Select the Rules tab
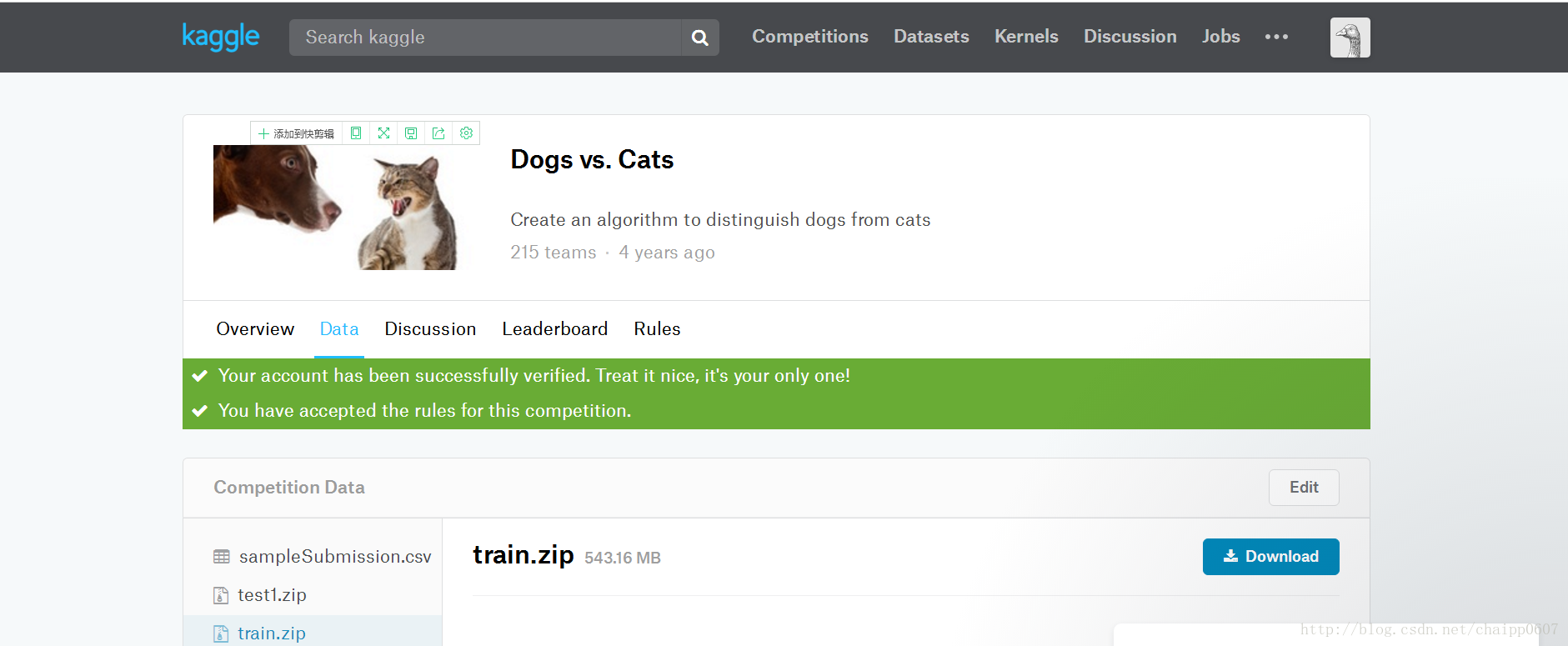This screenshot has width=1568, height=646. tap(657, 329)
